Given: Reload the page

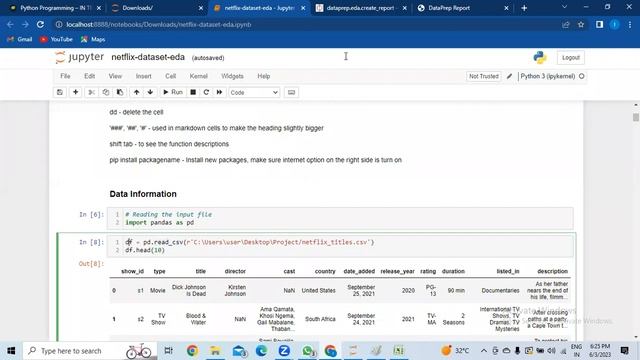Looking at the screenshot, I should point(40,24).
